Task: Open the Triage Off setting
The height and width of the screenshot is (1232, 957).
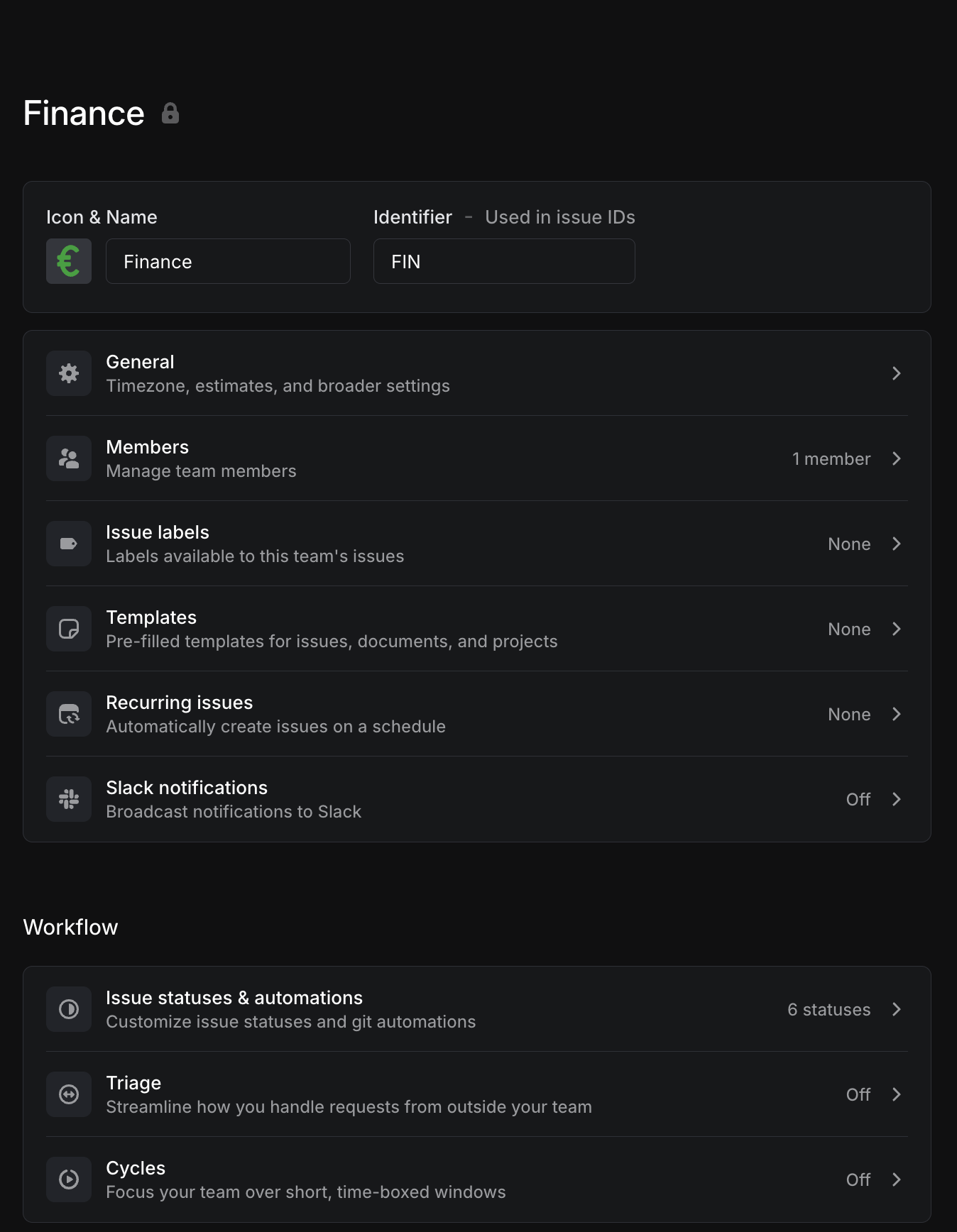Action: [x=858, y=1094]
